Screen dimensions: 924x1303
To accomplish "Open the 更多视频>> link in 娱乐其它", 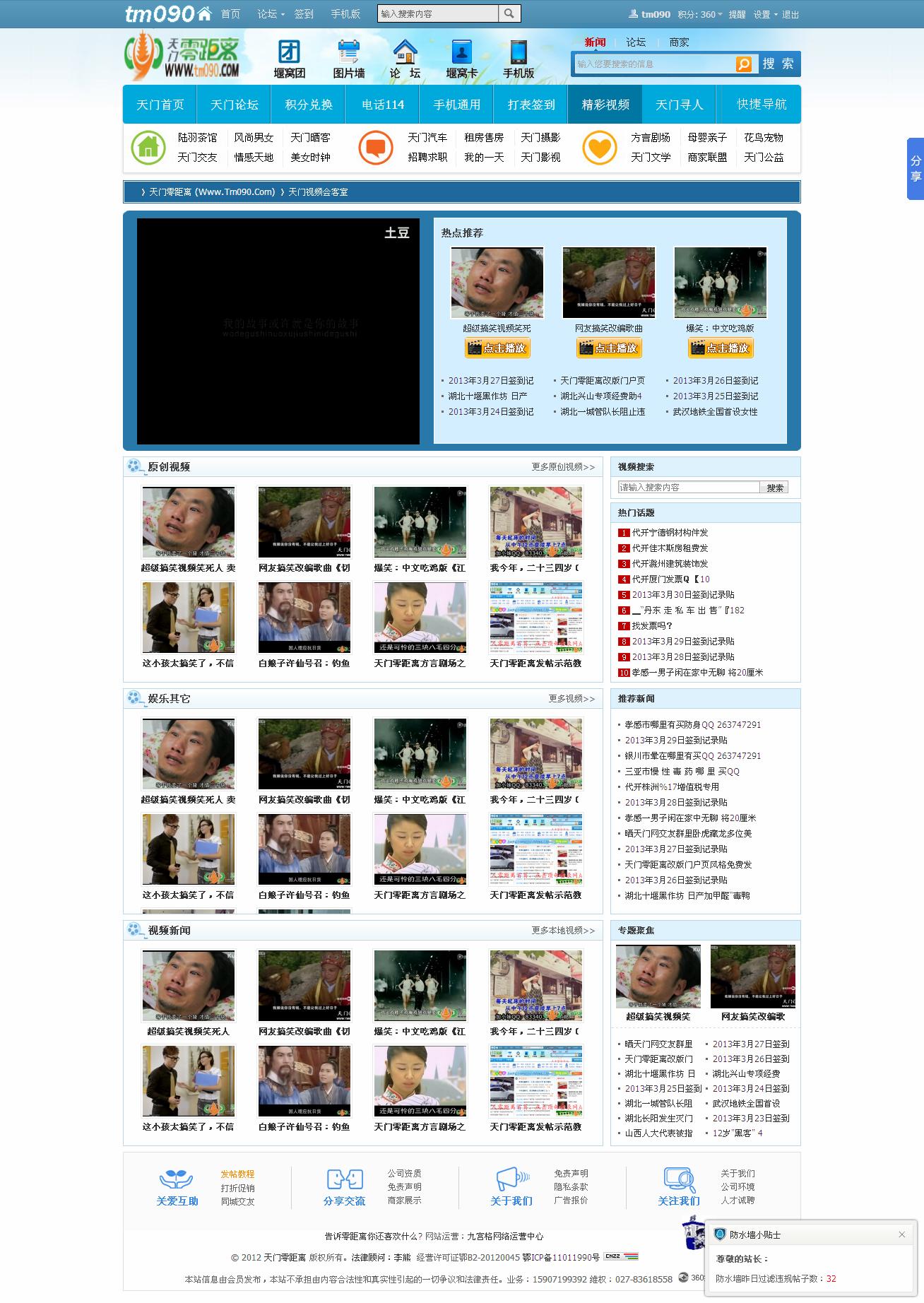I will tap(572, 699).
